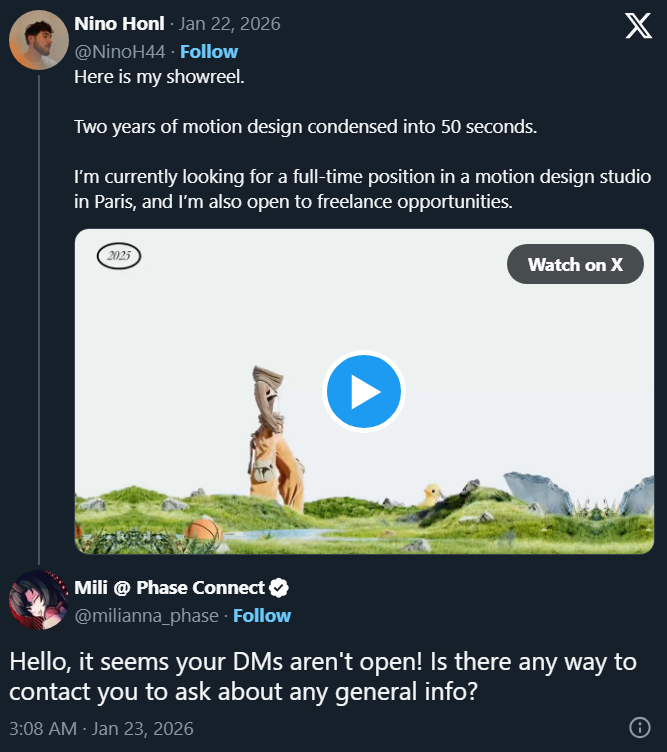The height and width of the screenshot is (752, 667).
Task: Click the @NinoH44 handle
Action: point(118,51)
